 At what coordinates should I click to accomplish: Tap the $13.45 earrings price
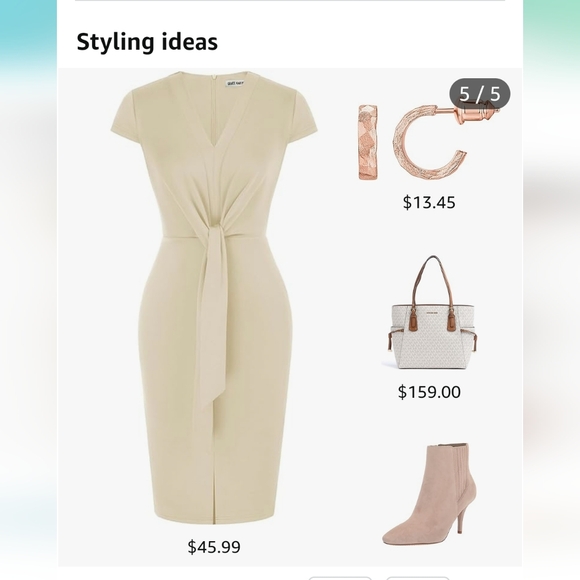429,202
